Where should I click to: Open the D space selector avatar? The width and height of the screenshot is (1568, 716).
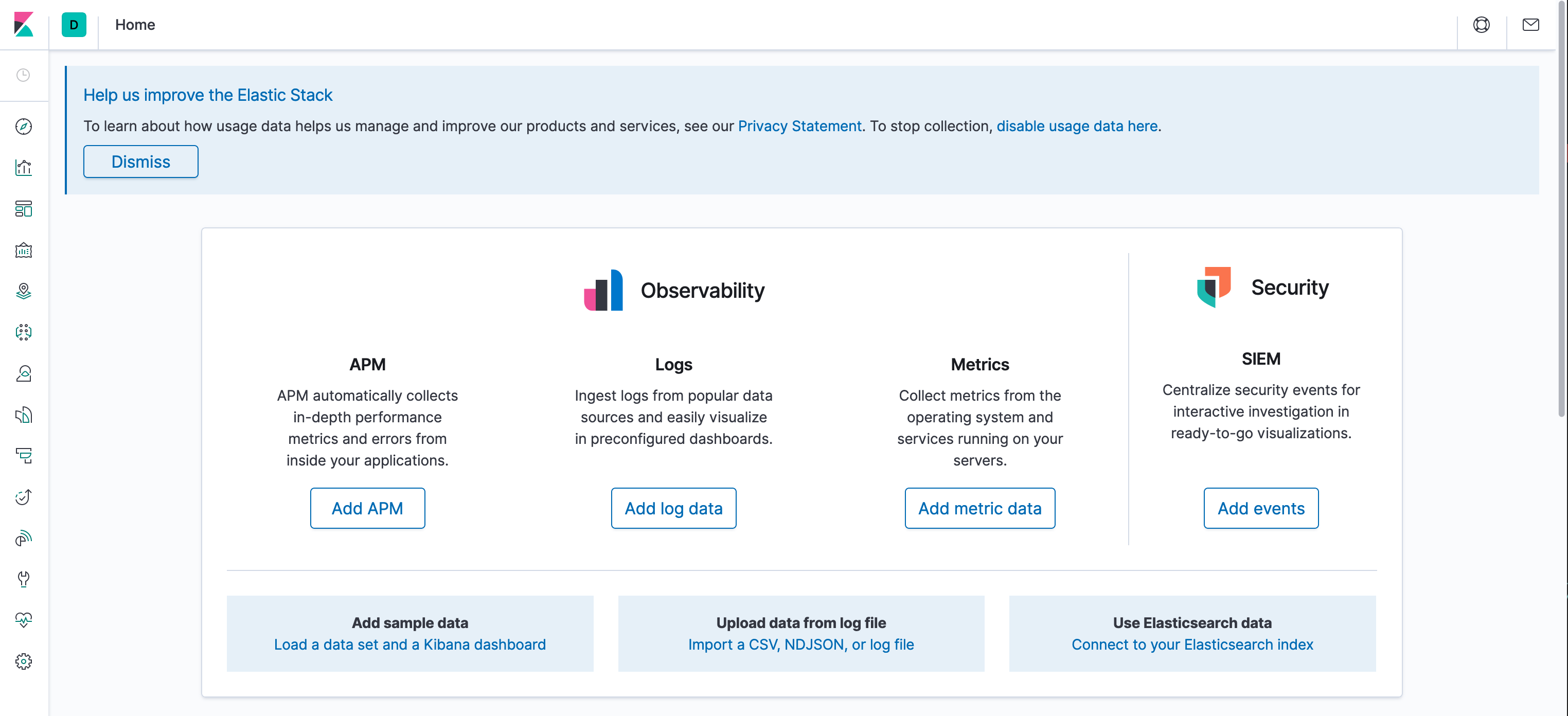pos(74,25)
